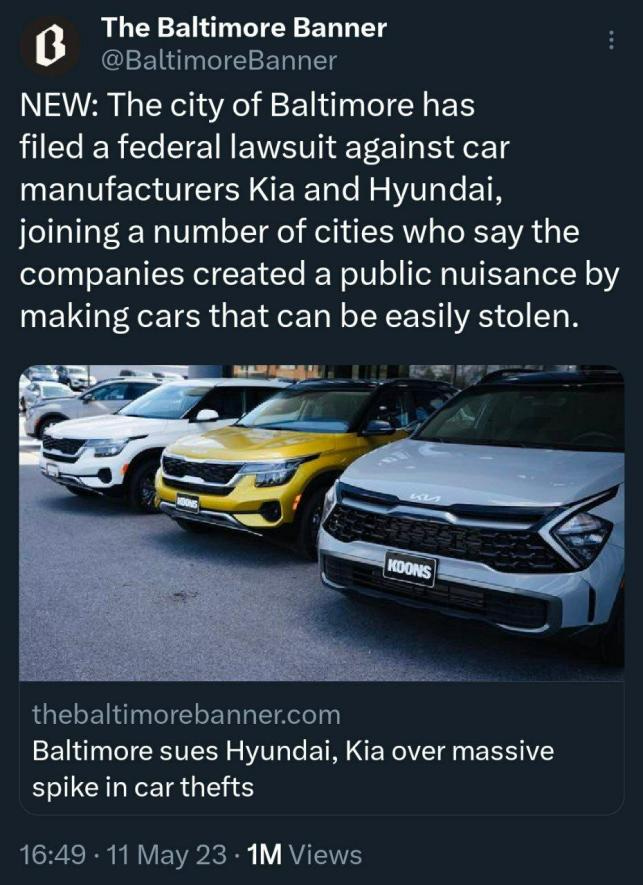The image size is (643, 885).
Task: Click the KOONS plate on silver Kia
Action: pyautogui.click(x=410, y=569)
